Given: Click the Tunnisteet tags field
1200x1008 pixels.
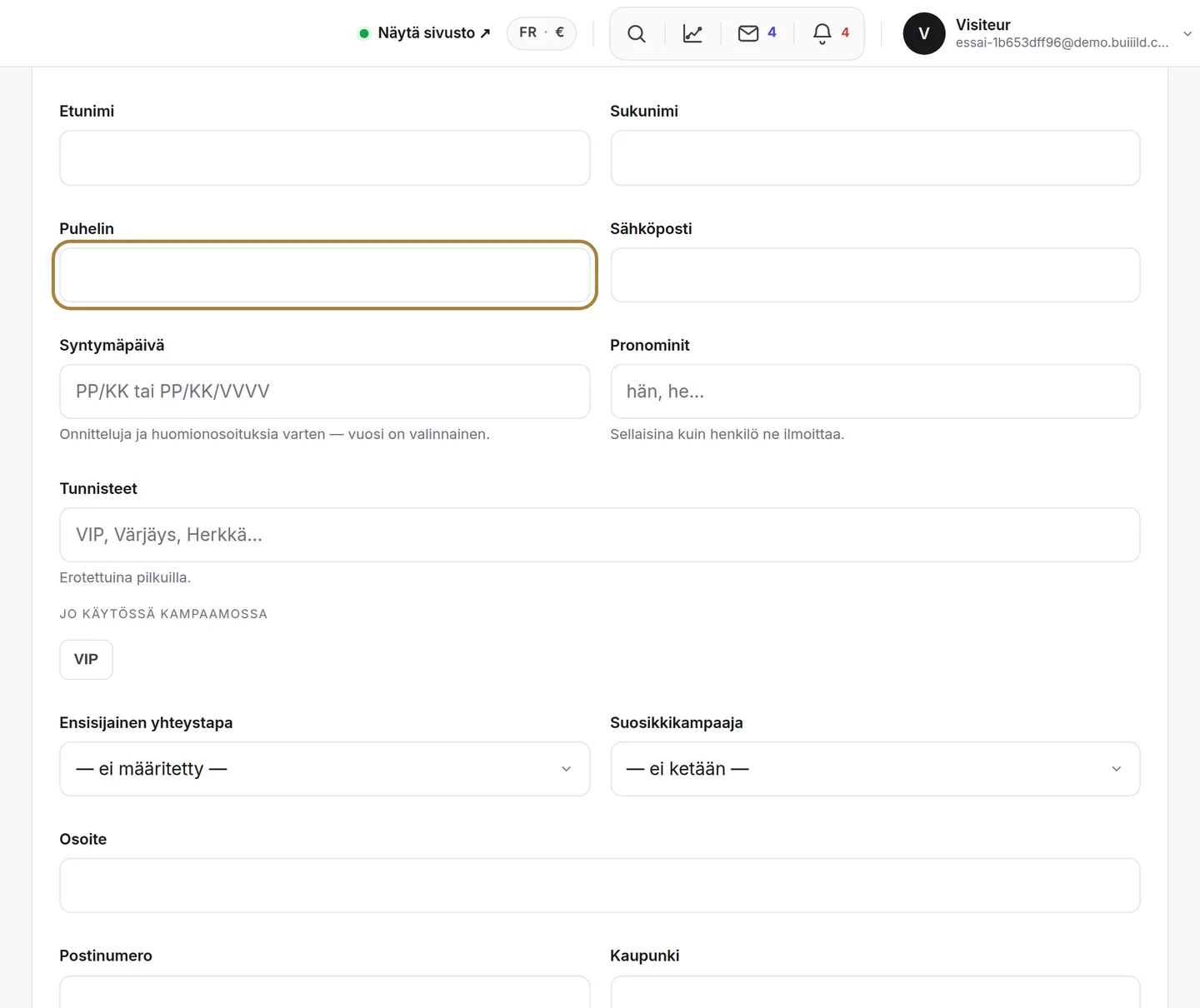Looking at the screenshot, I should (600, 535).
